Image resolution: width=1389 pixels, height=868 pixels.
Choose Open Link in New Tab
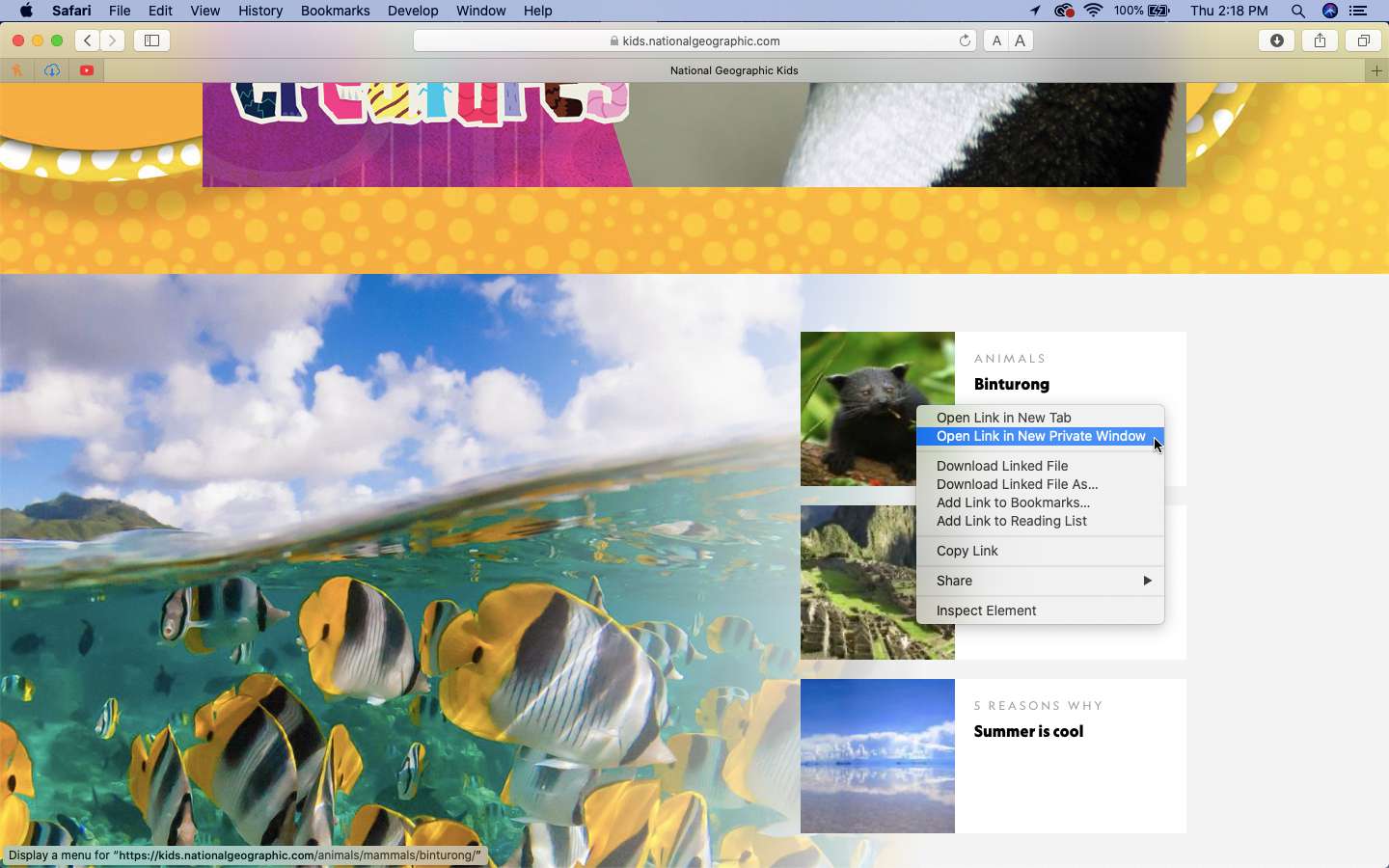(1041, 418)
